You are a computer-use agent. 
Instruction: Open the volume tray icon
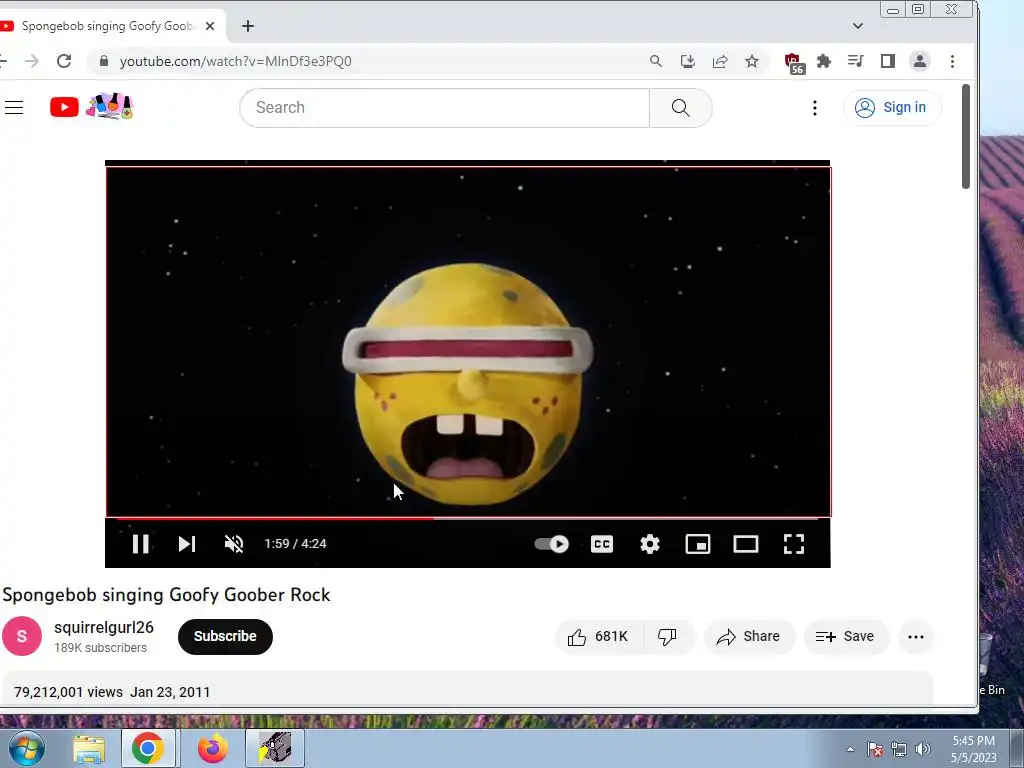[x=923, y=749]
